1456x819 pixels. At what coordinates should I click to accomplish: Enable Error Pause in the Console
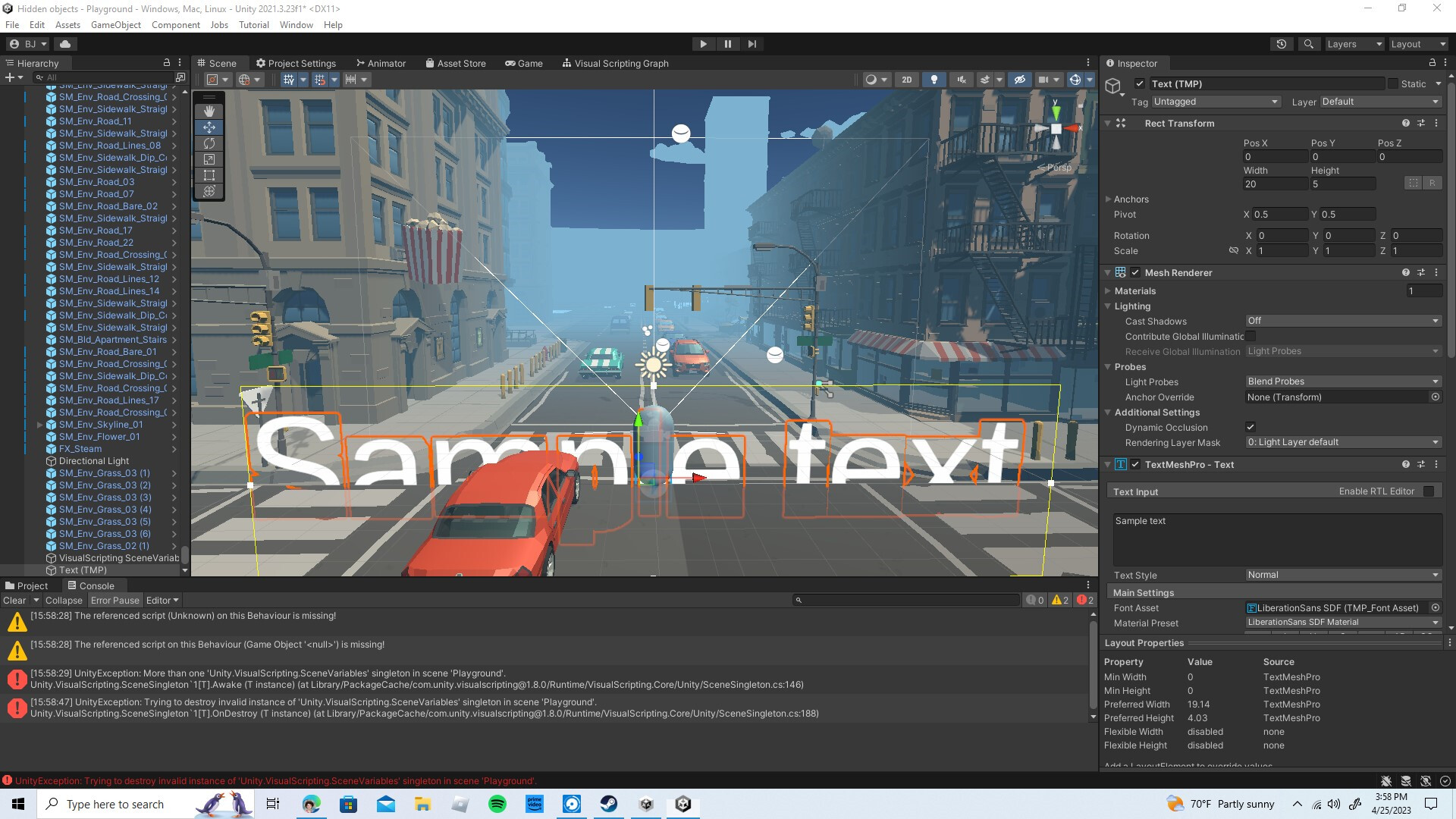point(115,600)
